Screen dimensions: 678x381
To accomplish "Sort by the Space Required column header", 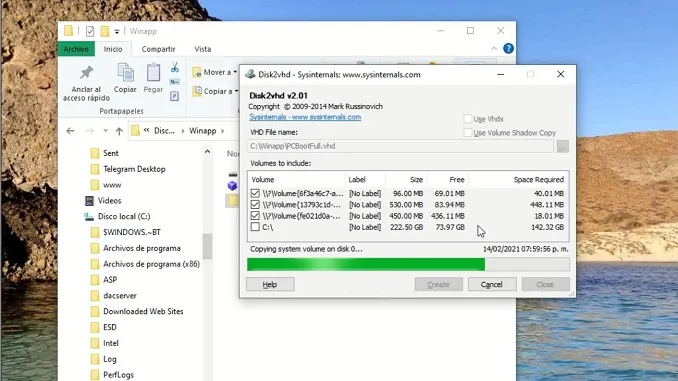I will pyautogui.click(x=518, y=179).
